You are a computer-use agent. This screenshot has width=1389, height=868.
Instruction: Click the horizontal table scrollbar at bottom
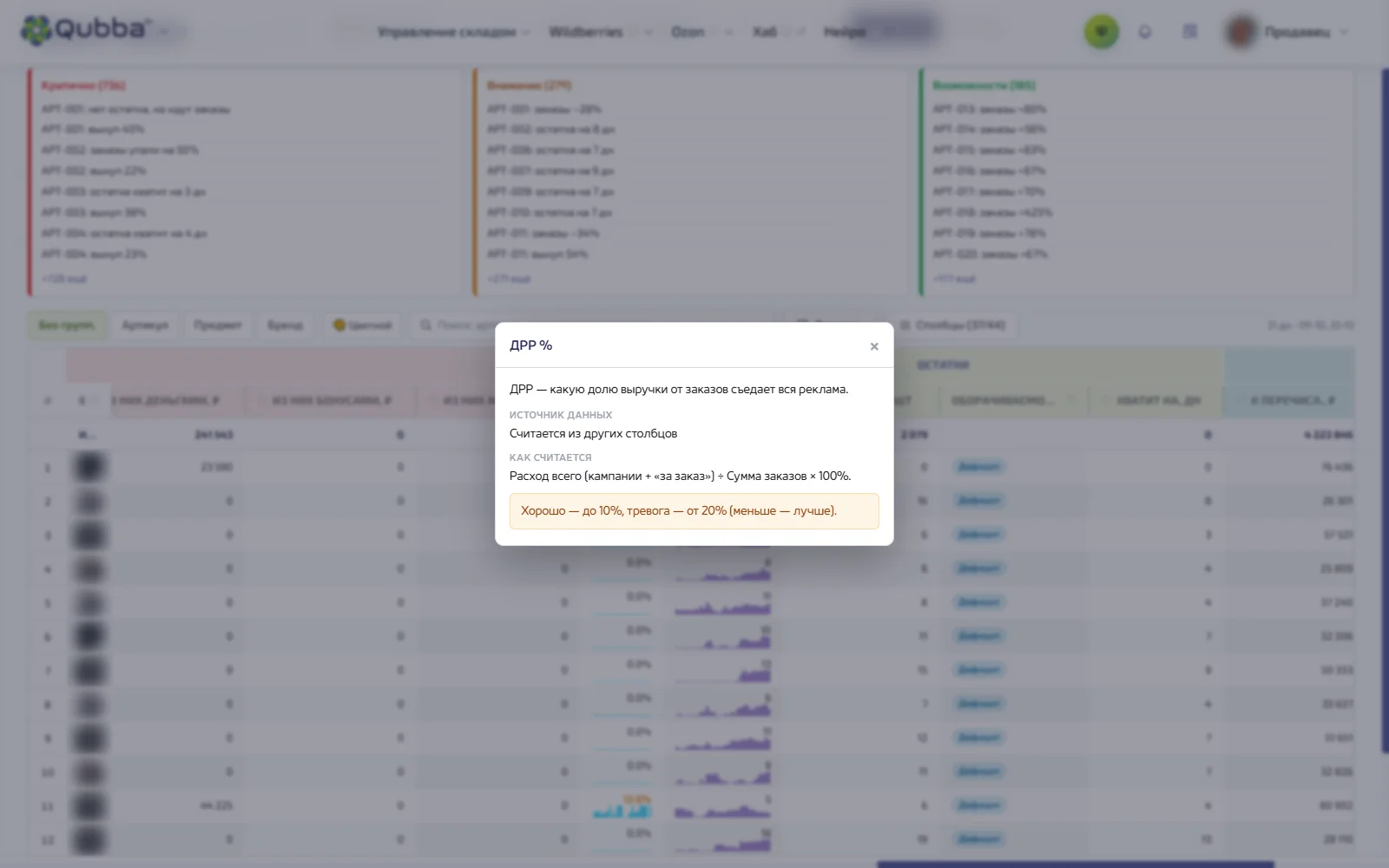(1075, 865)
